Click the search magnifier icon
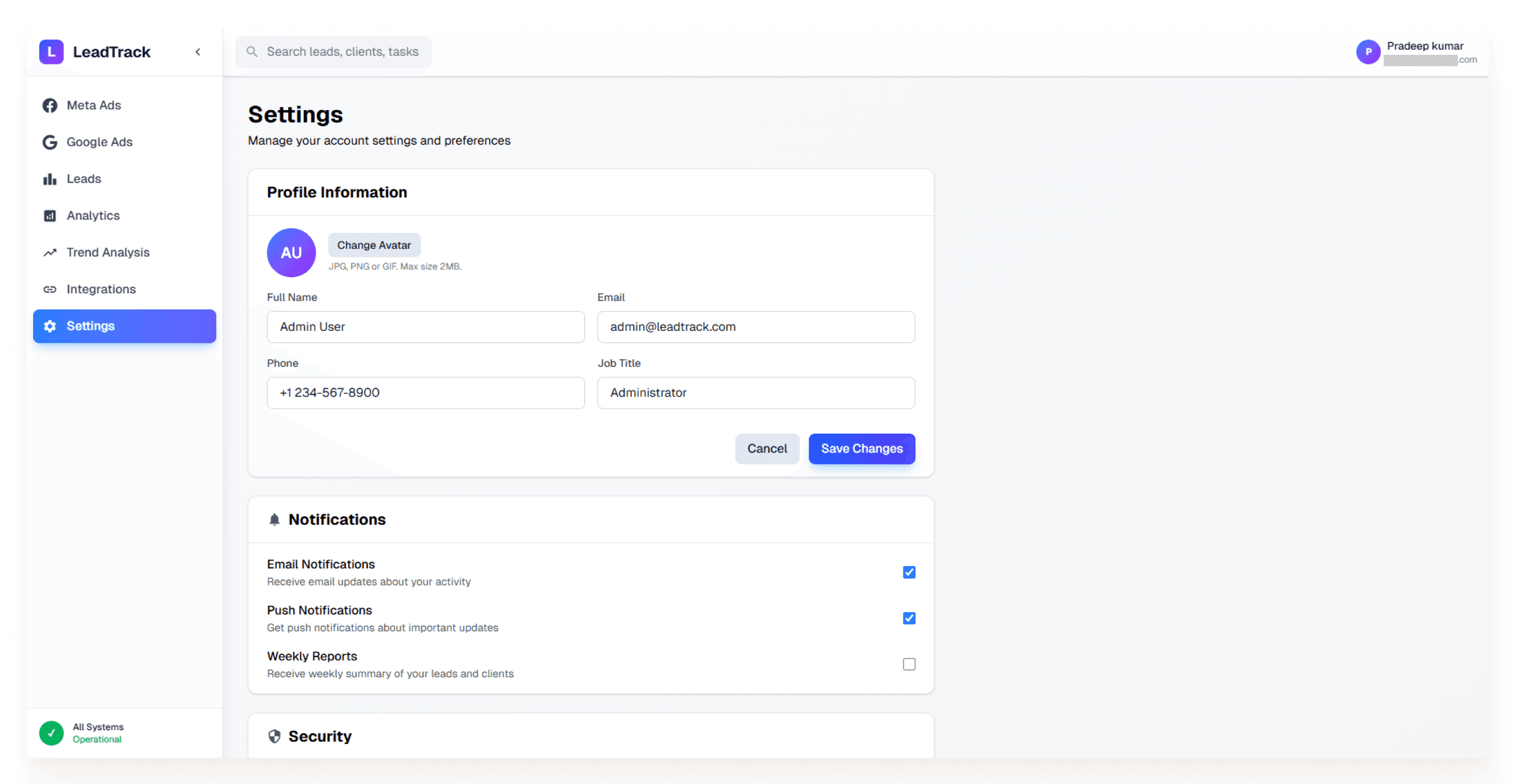This screenshot has height=784, width=1516. pos(252,52)
